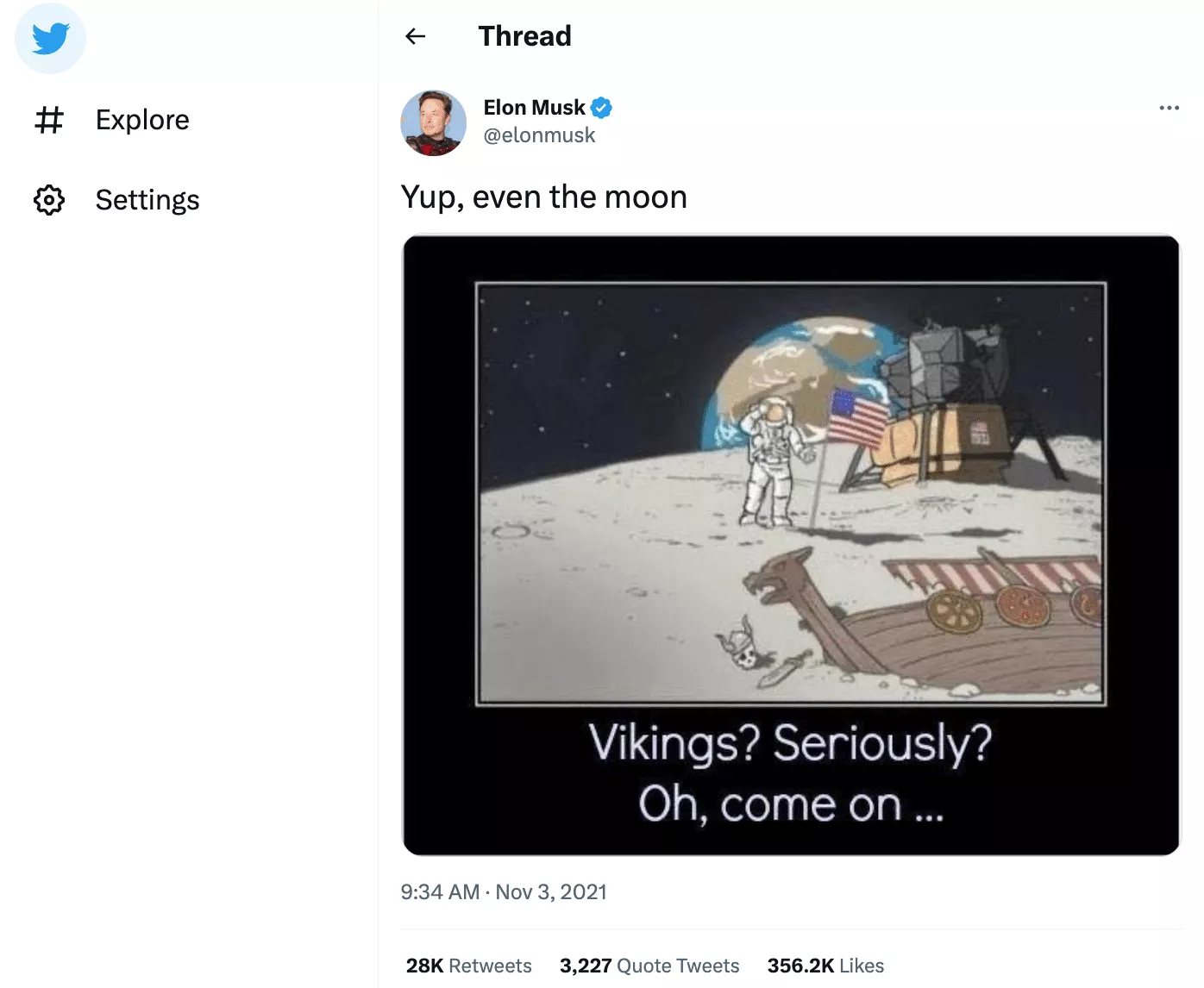Viewport: 1204px width, 988px height.
Task: Click the "Vikings? Seriously?" meme caption
Action: tap(790, 743)
